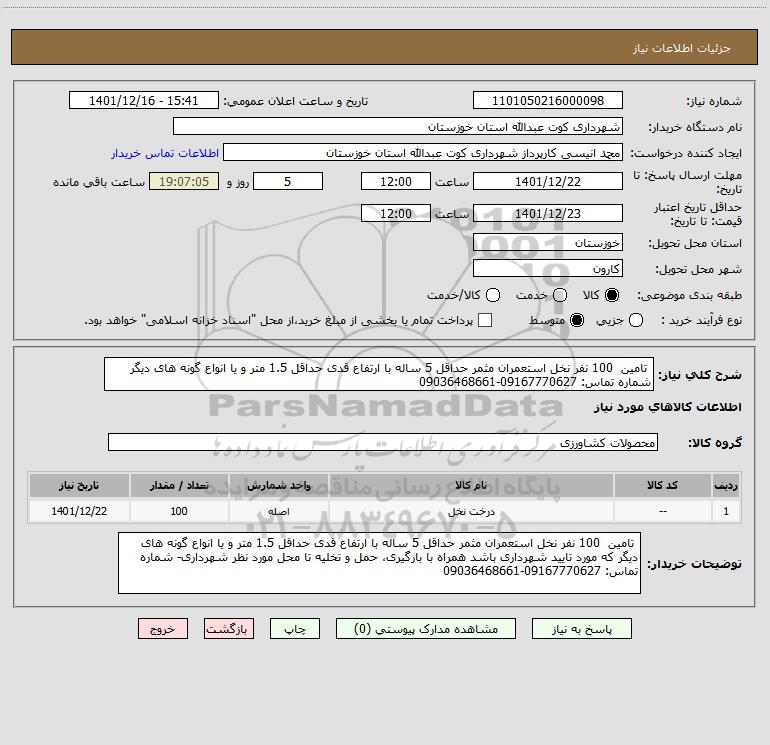Click the price validity time 12:00 field

396,213
